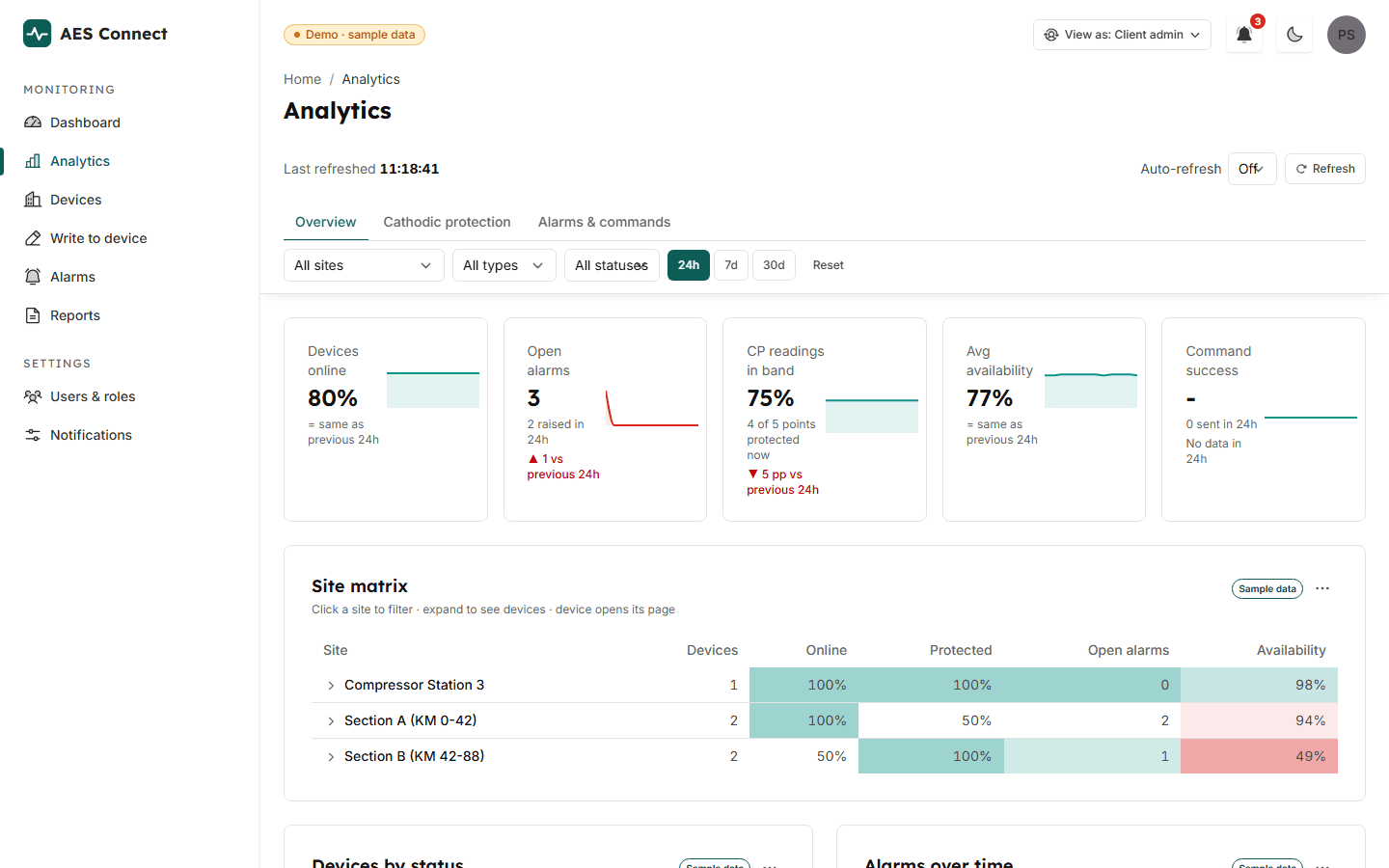Image resolution: width=1389 pixels, height=868 pixels.
Task: Toggle dark mode moon icon
Action: pyautogui.click(x=1294, y=35)
